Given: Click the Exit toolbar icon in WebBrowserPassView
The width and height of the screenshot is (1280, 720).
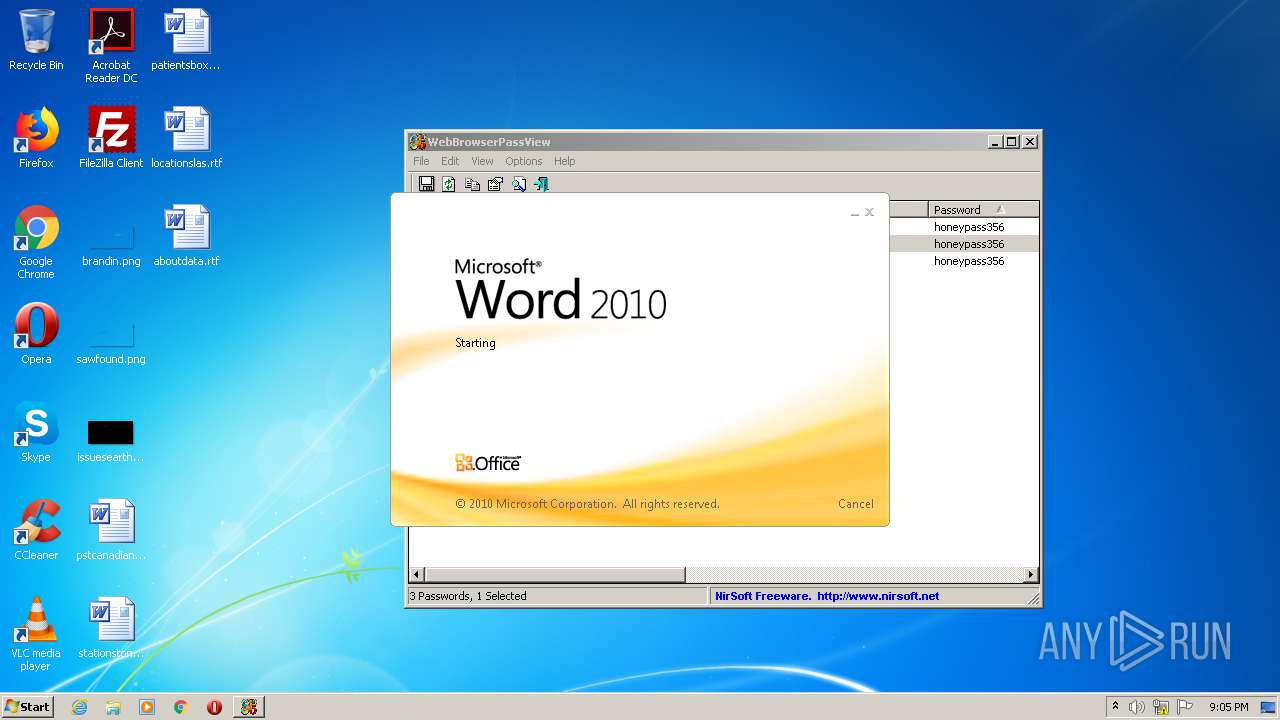Looking at the screenshot, I should [541, 184].
